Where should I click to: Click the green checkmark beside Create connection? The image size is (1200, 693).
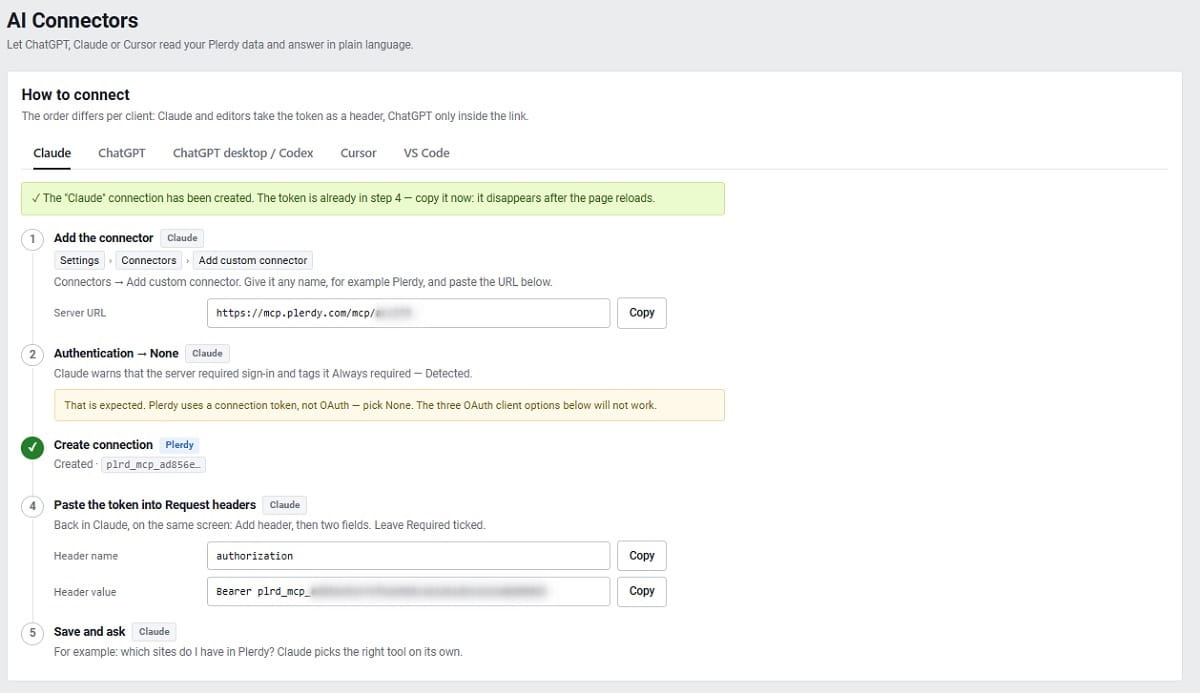[x=33, y=447]
